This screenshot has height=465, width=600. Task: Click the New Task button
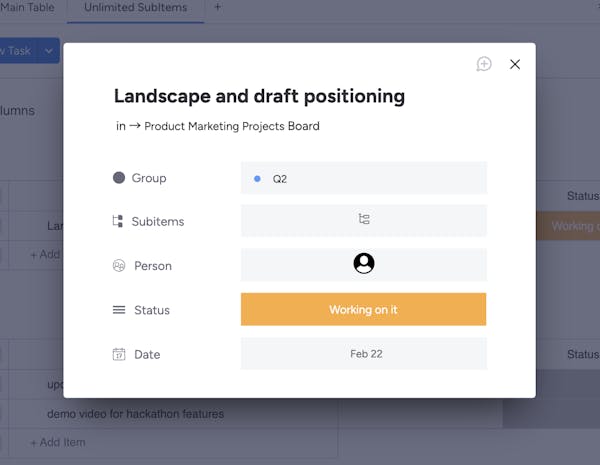pos(18,51)
